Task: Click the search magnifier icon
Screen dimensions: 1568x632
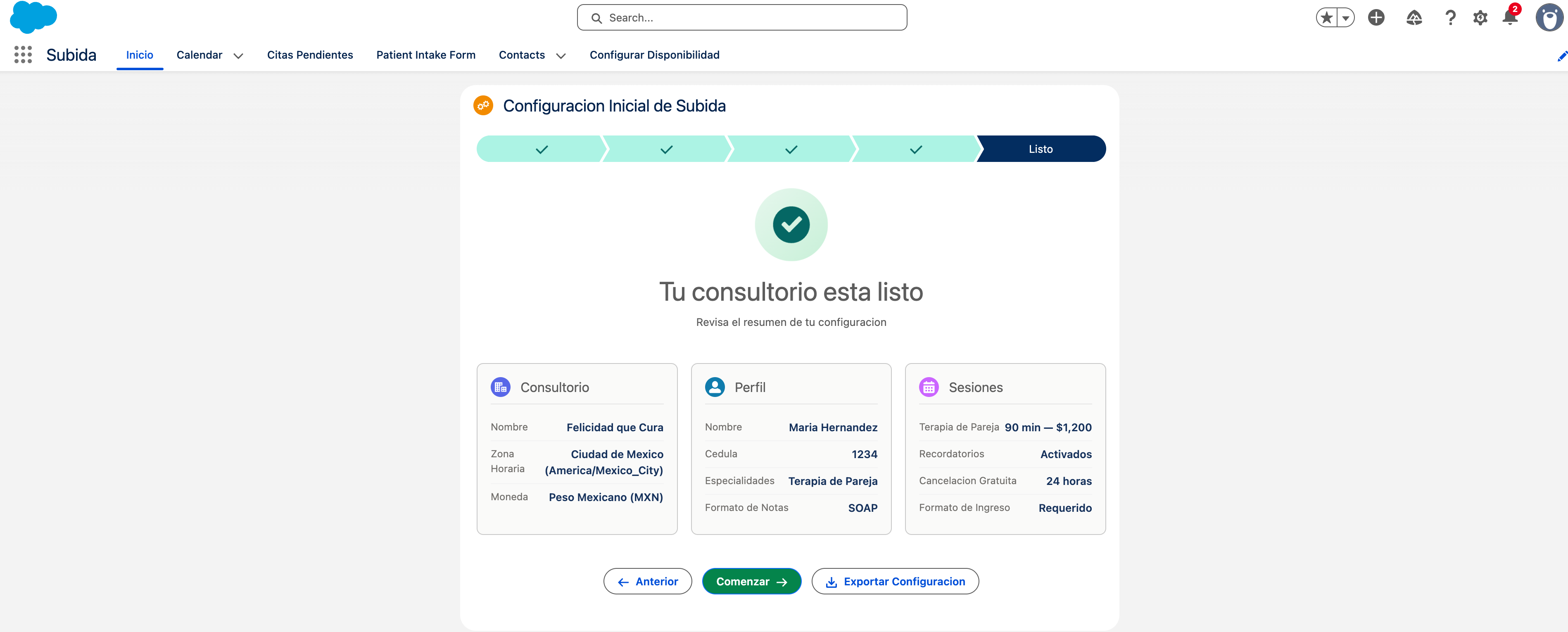Action: [596, 18]
